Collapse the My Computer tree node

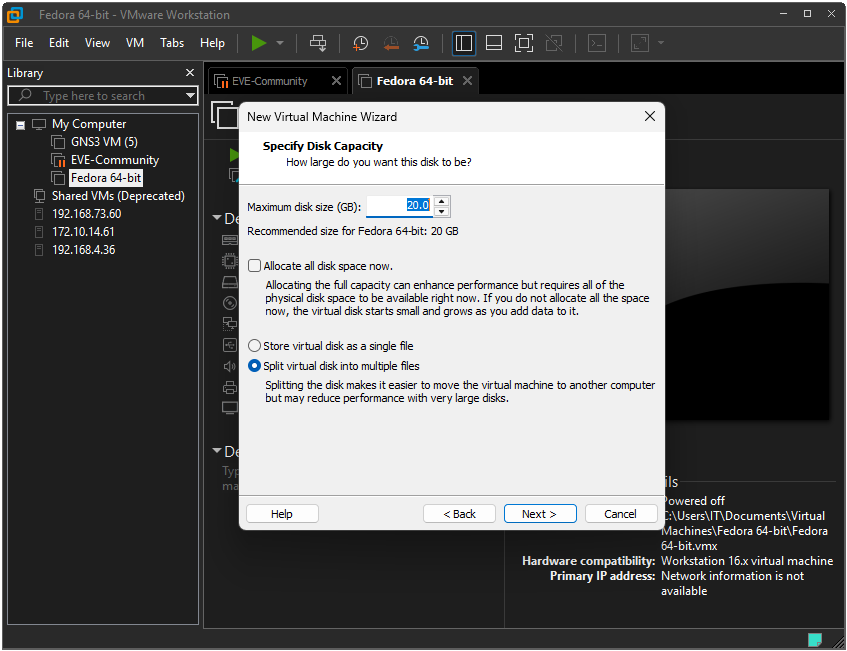pos(21,125)
